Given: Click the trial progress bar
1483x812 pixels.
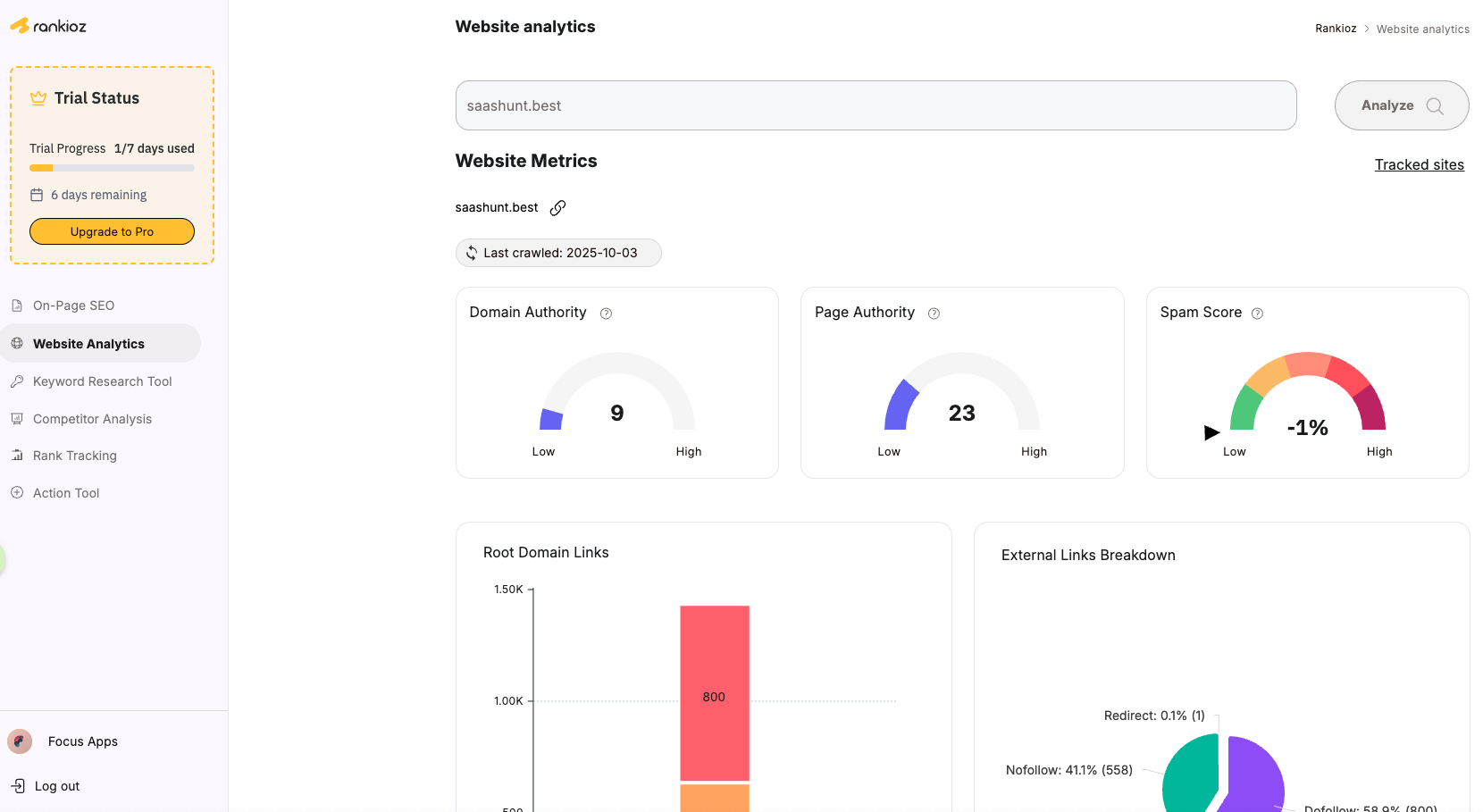Looking at the screenshot, I should 112,168.
